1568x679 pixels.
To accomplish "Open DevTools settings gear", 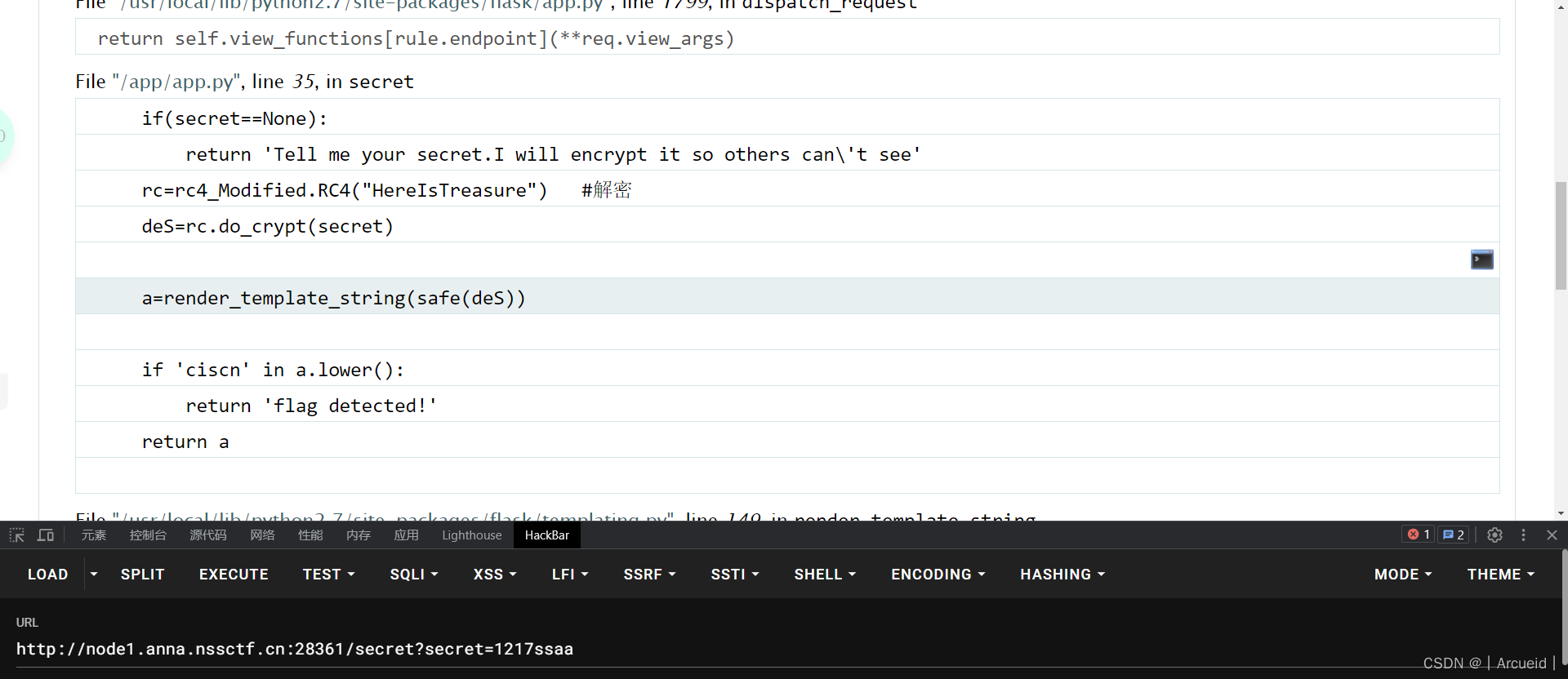I will (x=1494, y=535).
